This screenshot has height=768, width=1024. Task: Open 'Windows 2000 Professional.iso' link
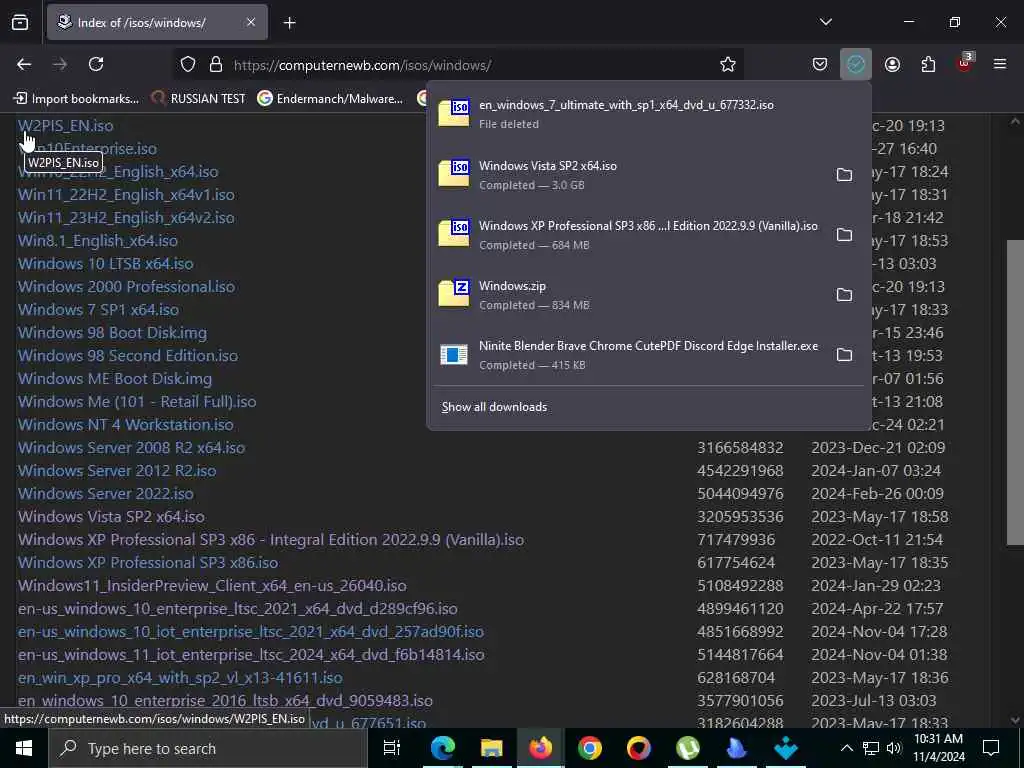[127, 286]
